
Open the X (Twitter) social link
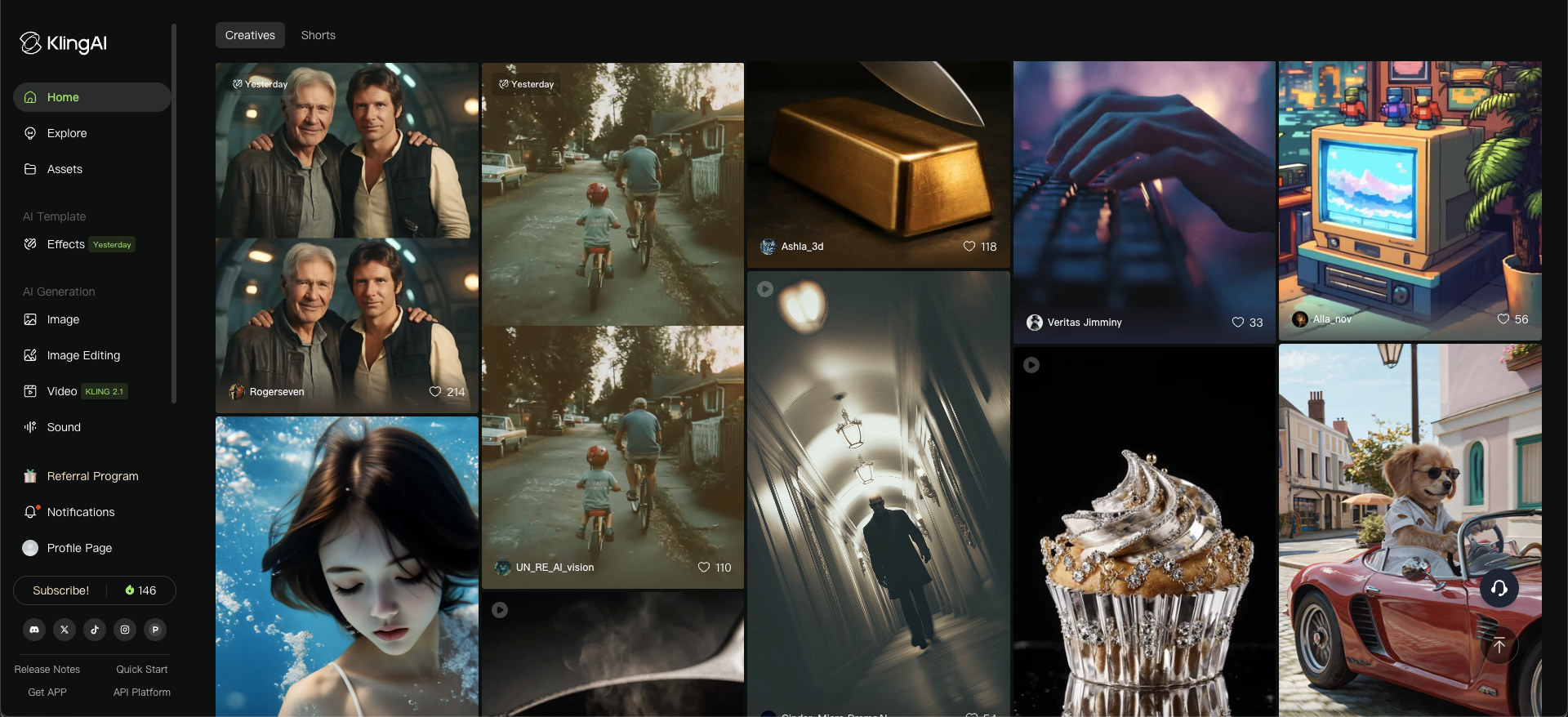click(65, 630)
